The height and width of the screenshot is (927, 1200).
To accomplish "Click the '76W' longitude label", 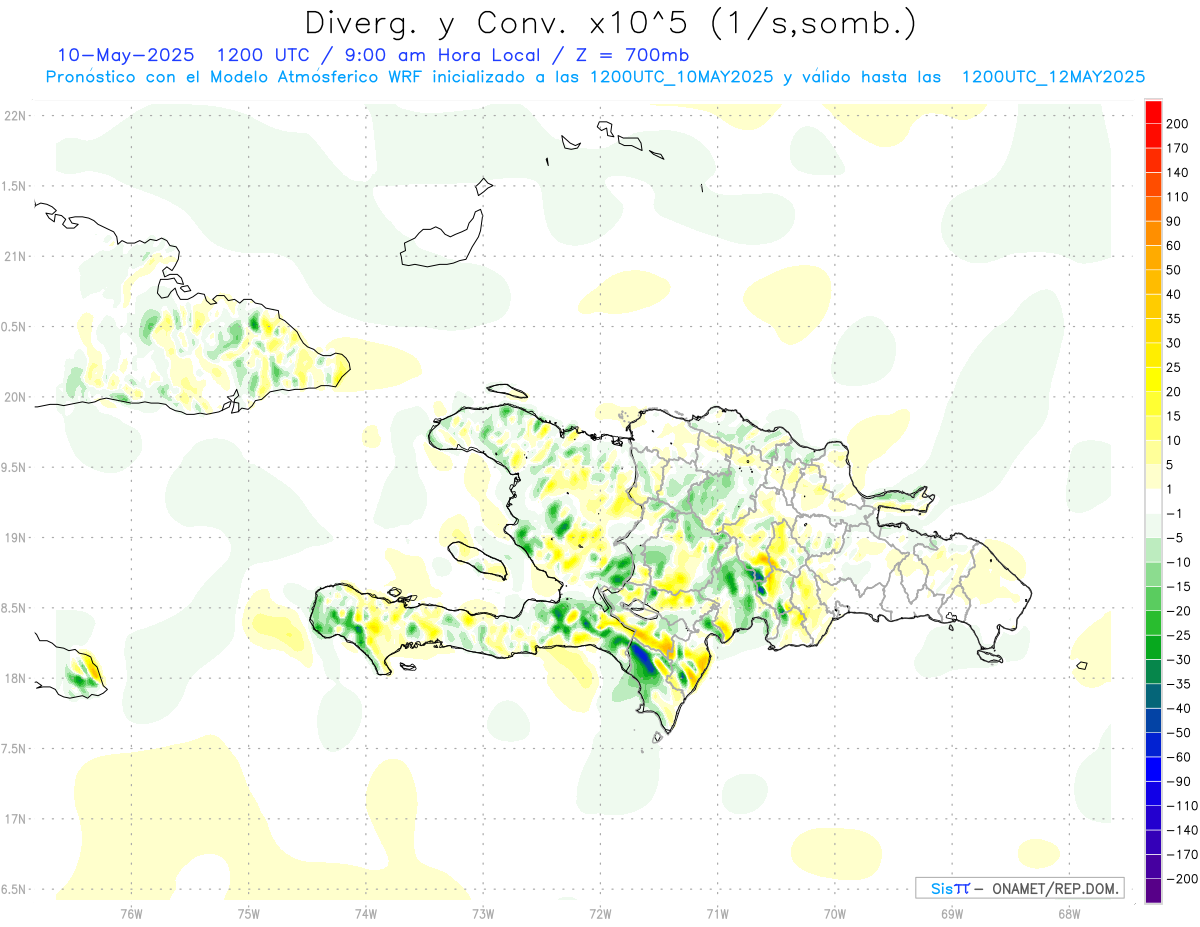I will (131, 914).
